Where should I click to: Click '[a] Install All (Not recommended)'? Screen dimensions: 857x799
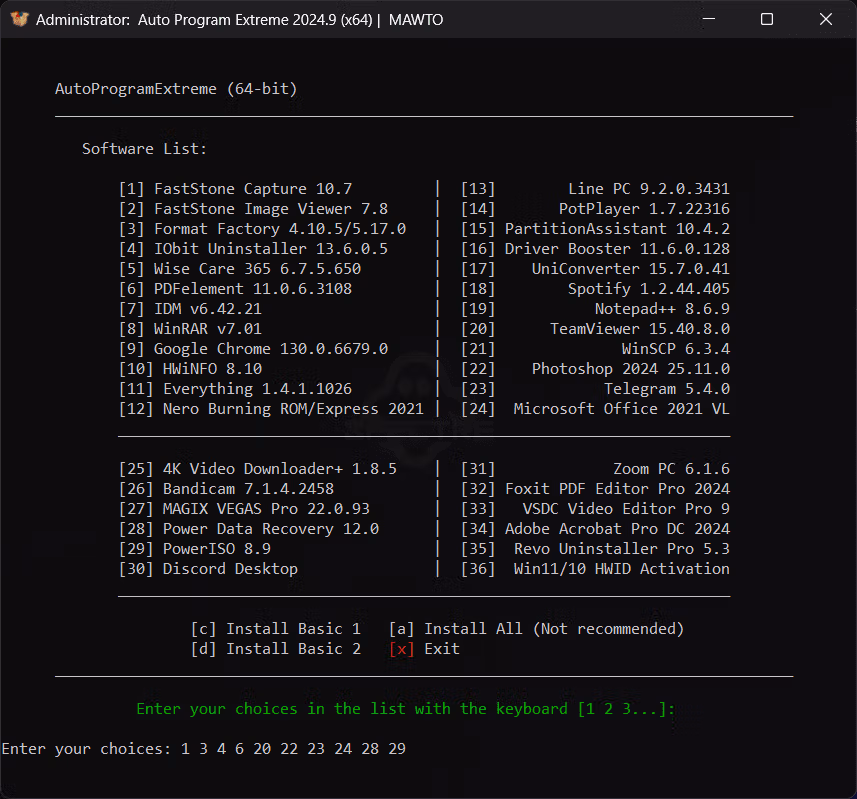(537, 629)
